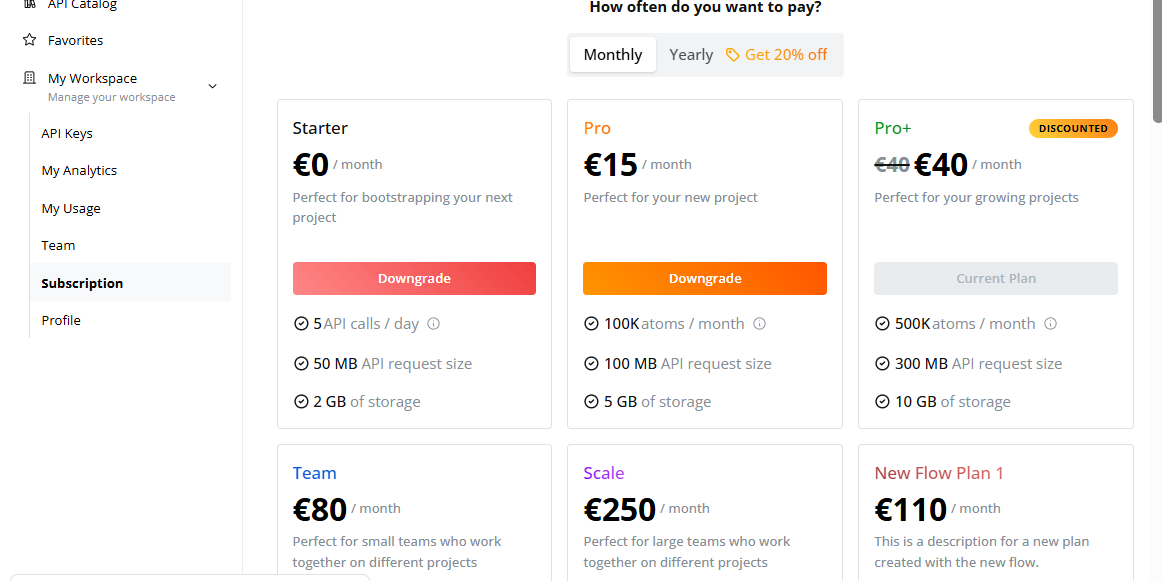Select Monthly billing option
Image resolution: width=1162 pixels, height=581 pixels.
click(613, 55)
